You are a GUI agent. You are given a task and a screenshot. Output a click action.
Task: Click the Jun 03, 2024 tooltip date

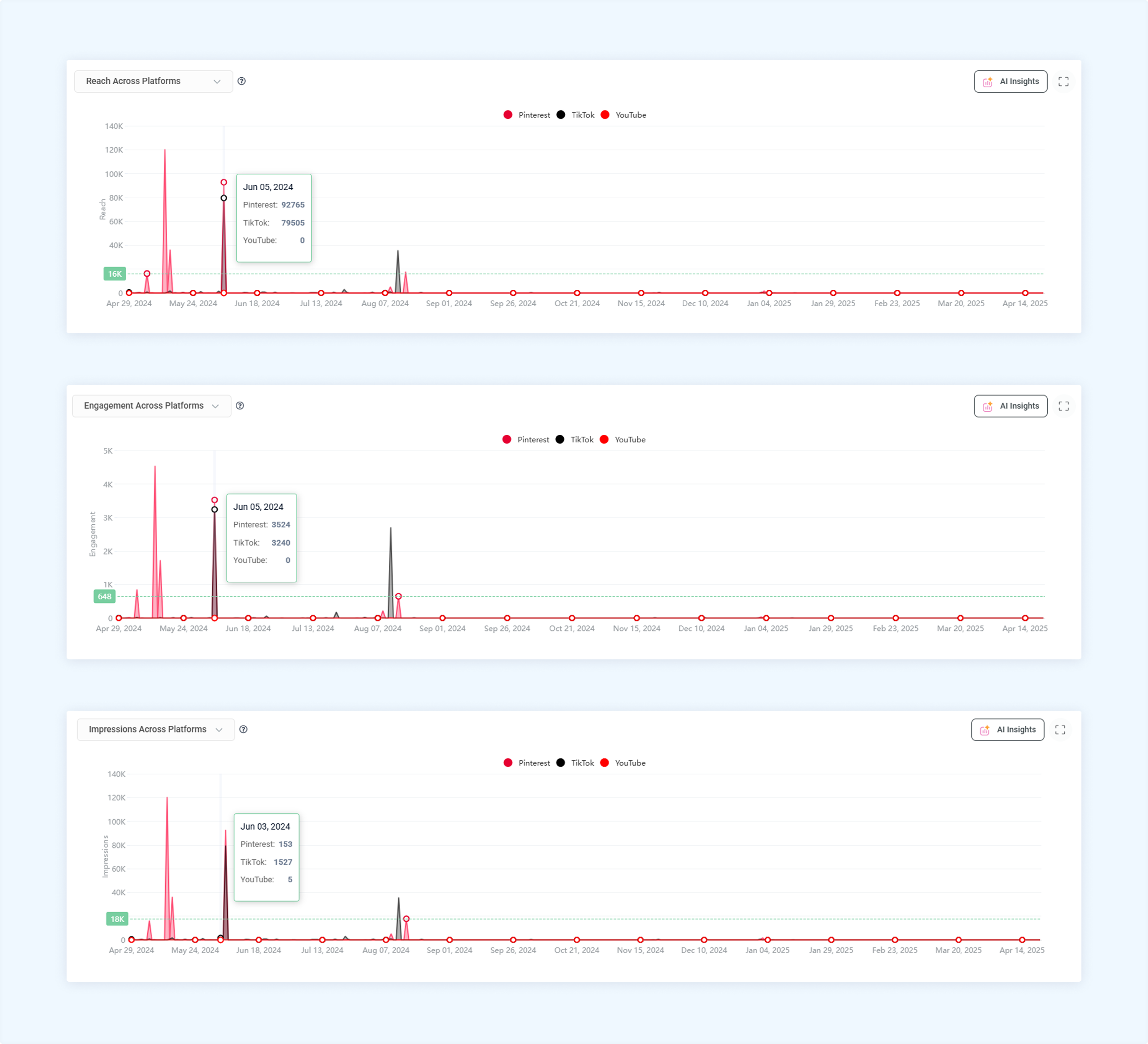coord(265,826)
